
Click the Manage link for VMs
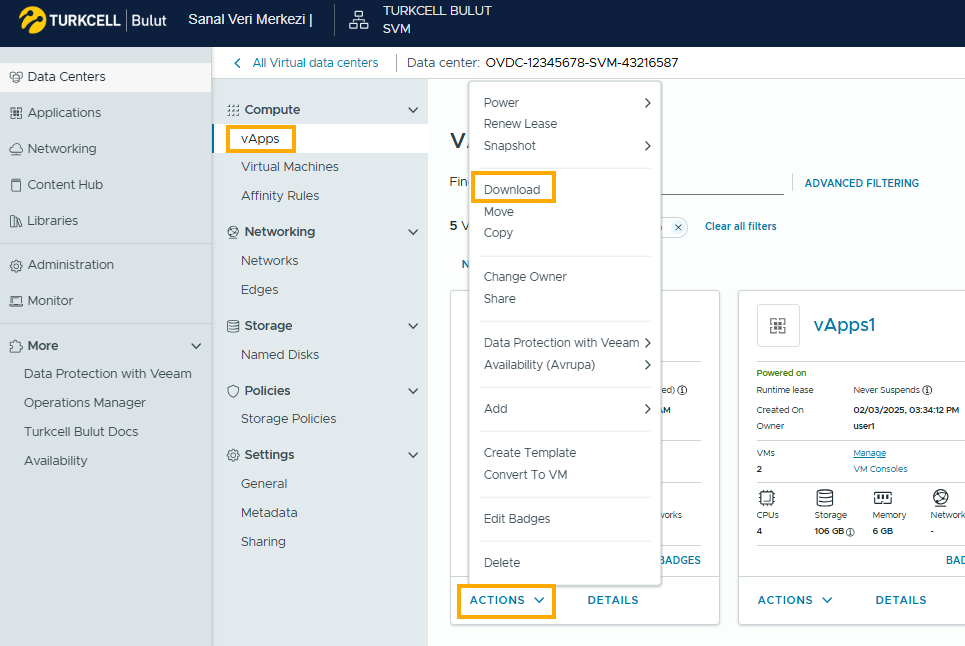coord(869,453)
